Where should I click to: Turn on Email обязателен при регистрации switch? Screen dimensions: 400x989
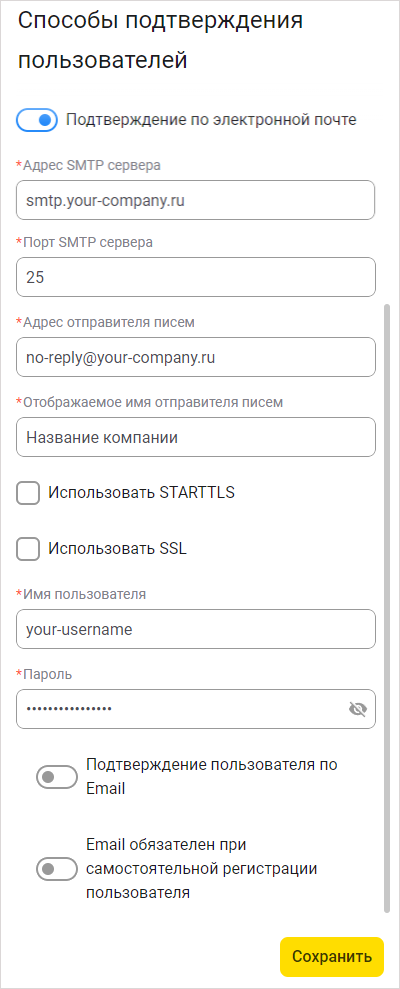click(57, 869)
